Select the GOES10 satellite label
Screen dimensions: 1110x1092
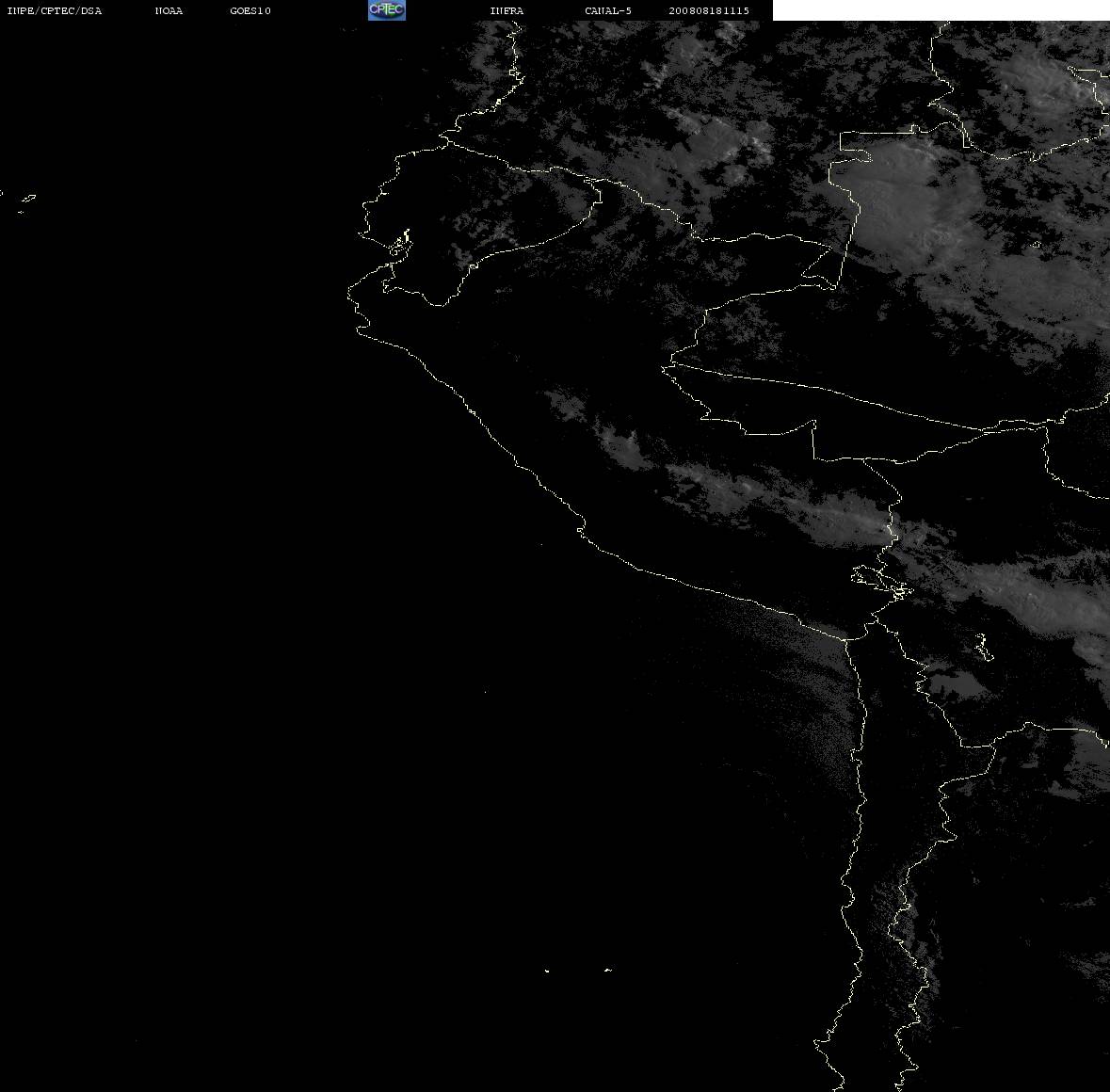click(249, 10)
